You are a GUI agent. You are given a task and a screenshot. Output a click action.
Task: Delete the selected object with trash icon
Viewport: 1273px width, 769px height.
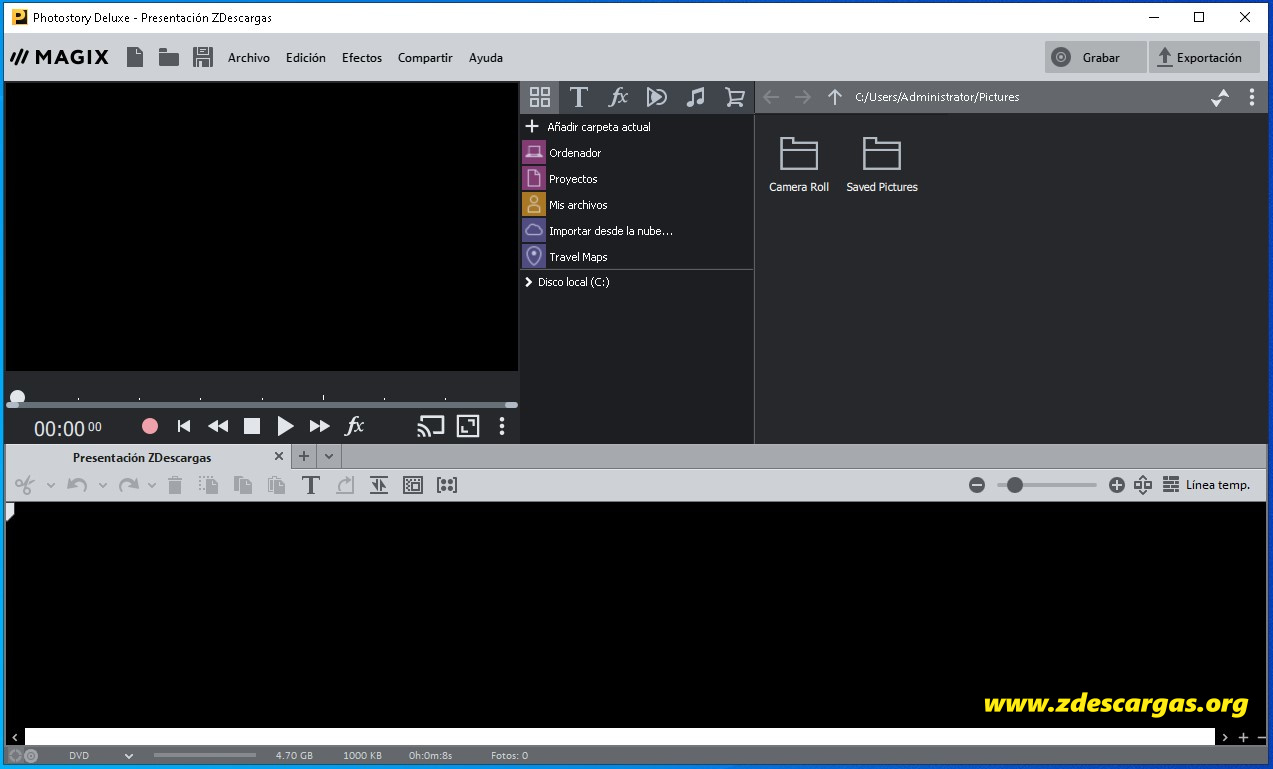[175, 485]
